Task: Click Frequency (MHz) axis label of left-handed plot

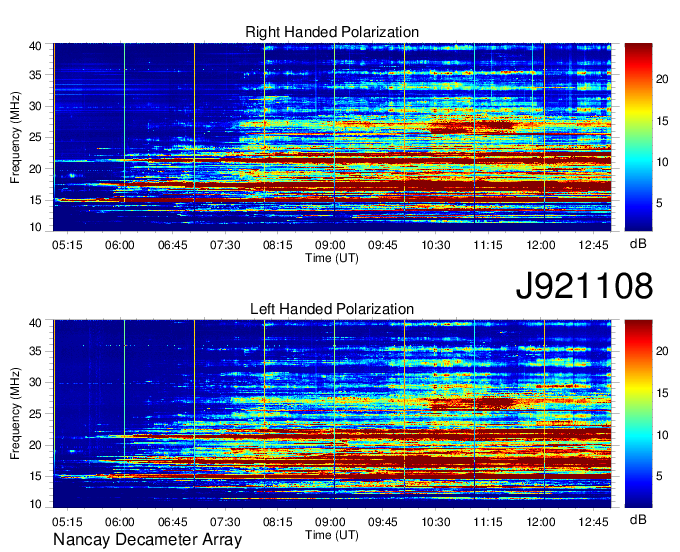Action: 15,414
